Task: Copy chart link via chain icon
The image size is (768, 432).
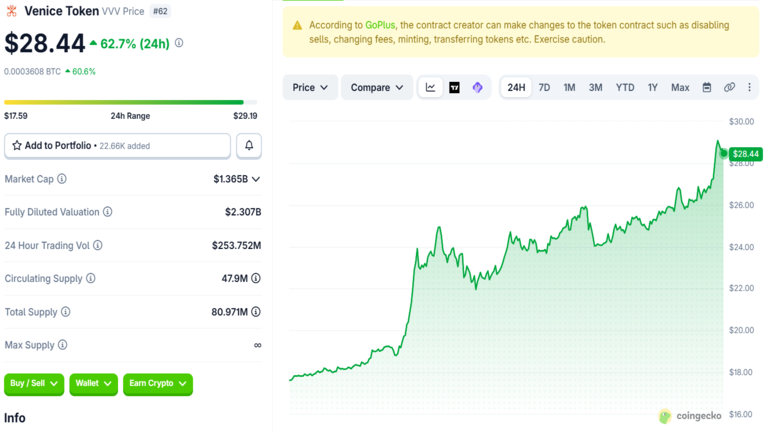Action: click(x=729, y=87)
